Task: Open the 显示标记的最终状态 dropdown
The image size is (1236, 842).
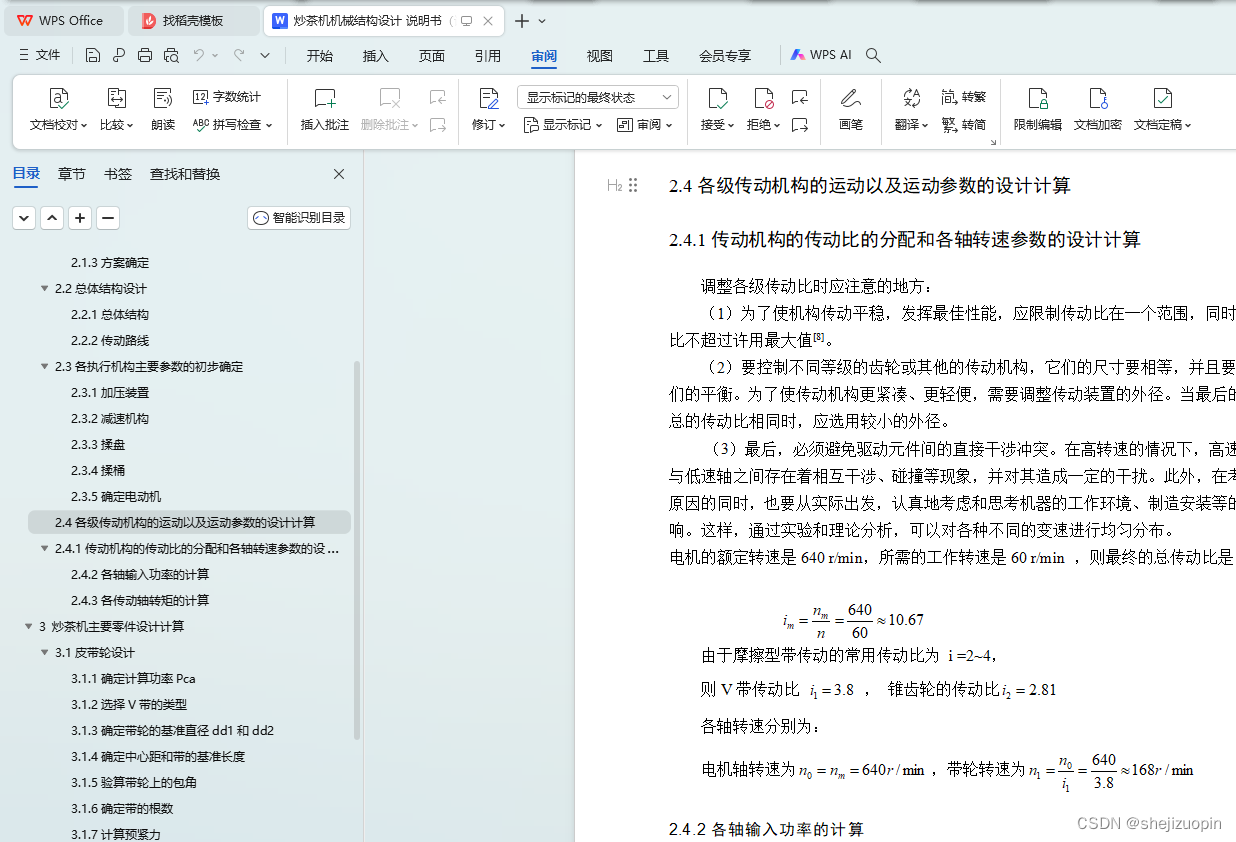Action: (598, 97)
